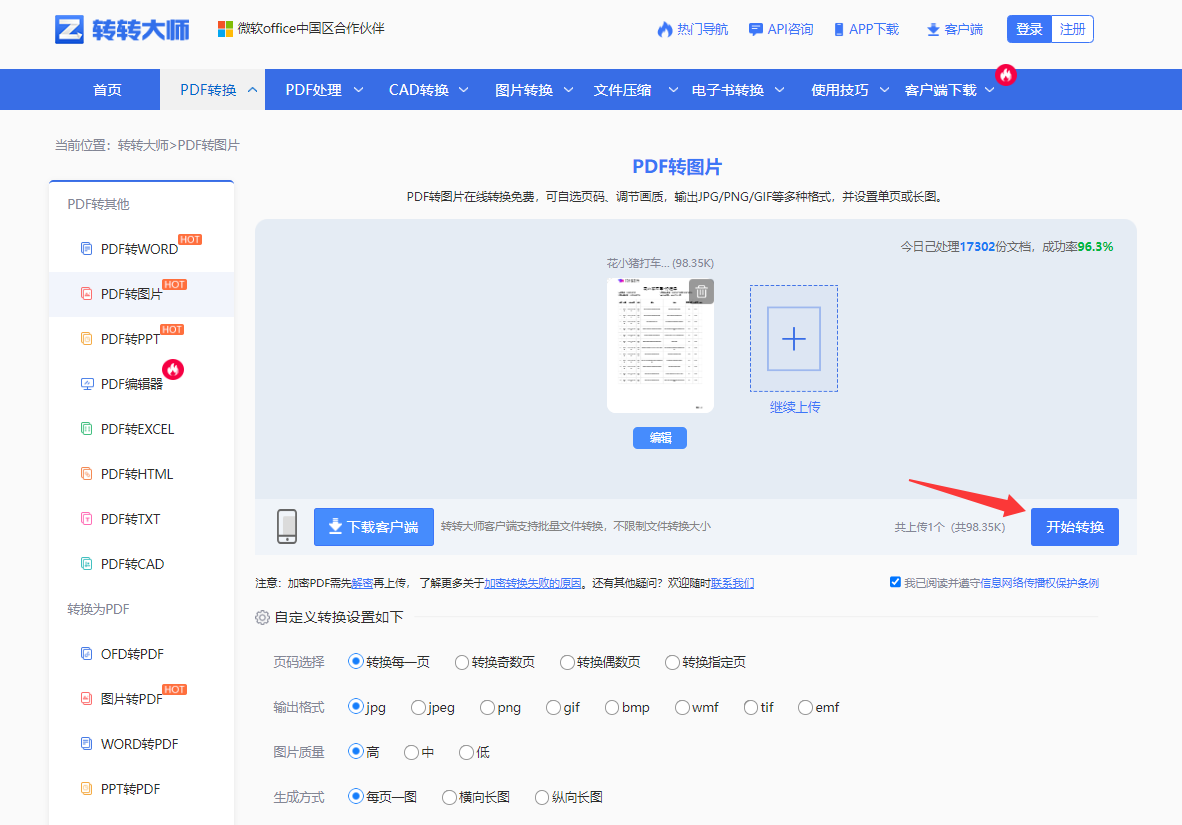The height and width of the screenshot is (825, 1182).
Task: Expand the 文件压缩 dropdown menu
Action: tap(673, 90)
